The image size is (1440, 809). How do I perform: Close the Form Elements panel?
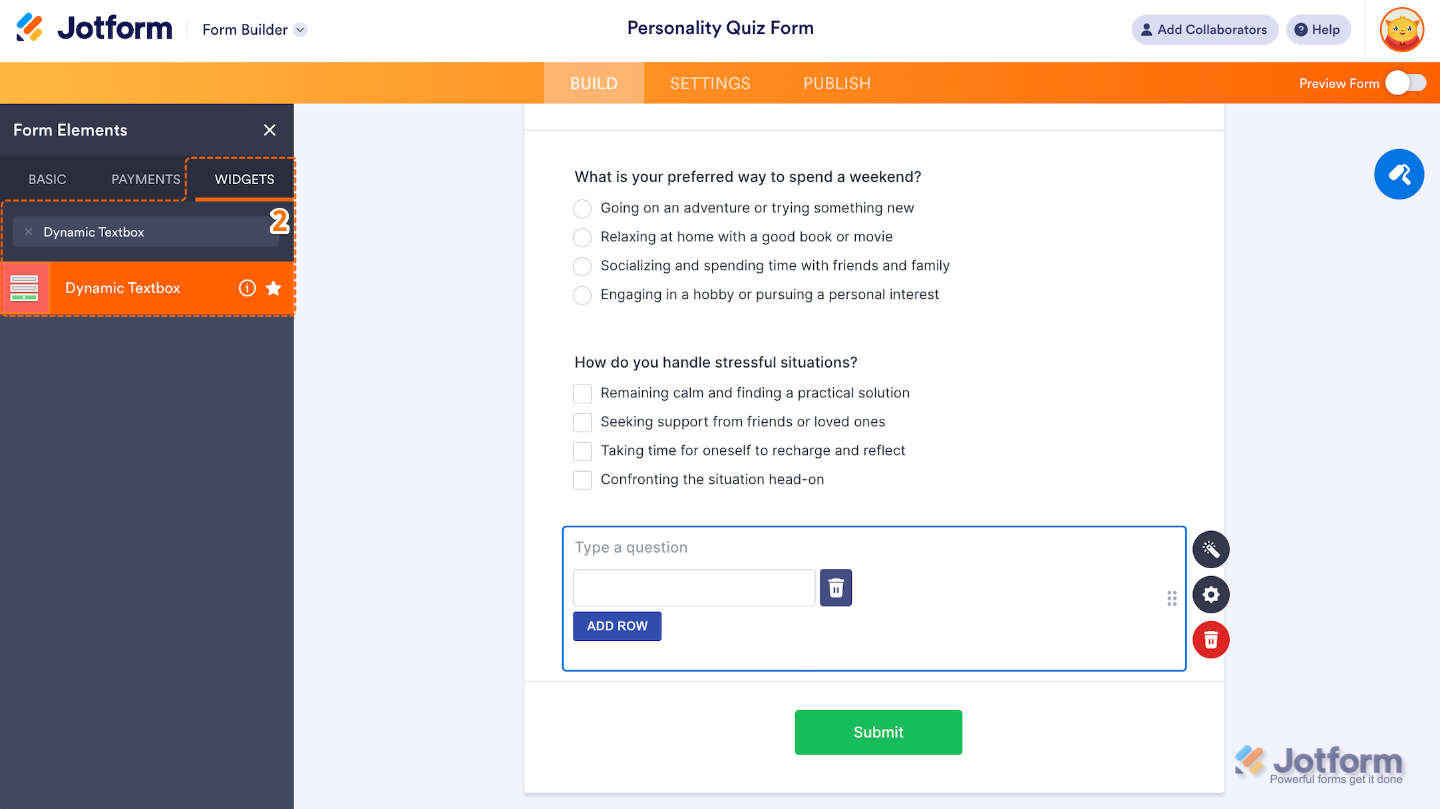click(x=269, y=130)
